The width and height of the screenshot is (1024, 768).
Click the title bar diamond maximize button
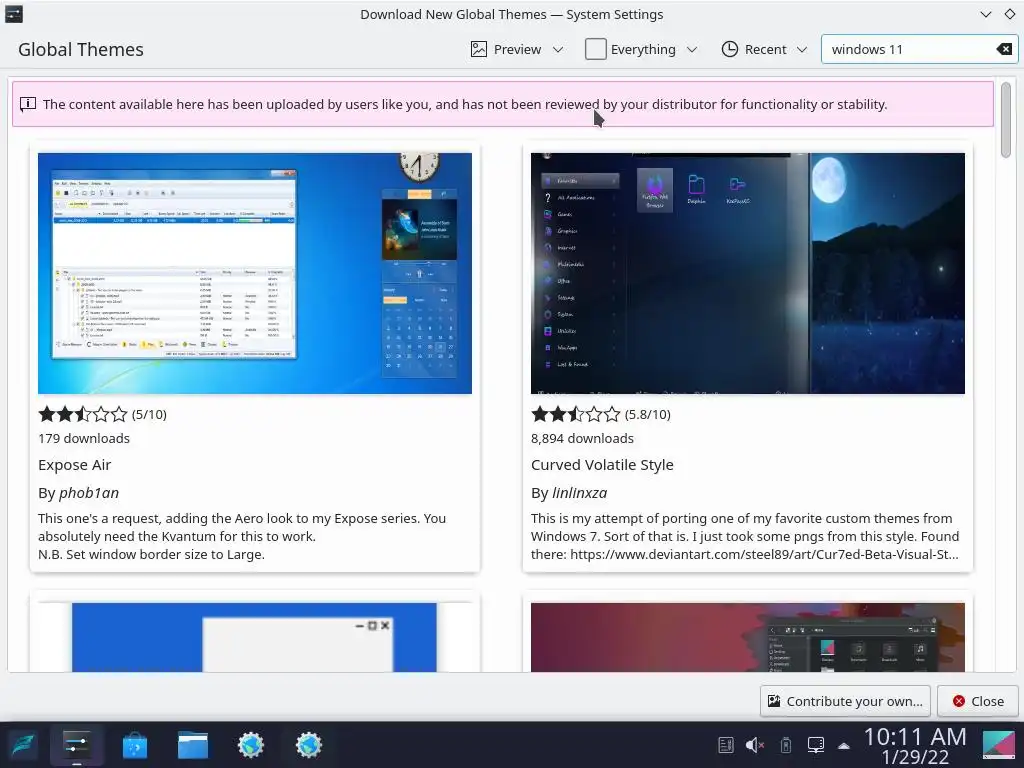pos(1010,14)
